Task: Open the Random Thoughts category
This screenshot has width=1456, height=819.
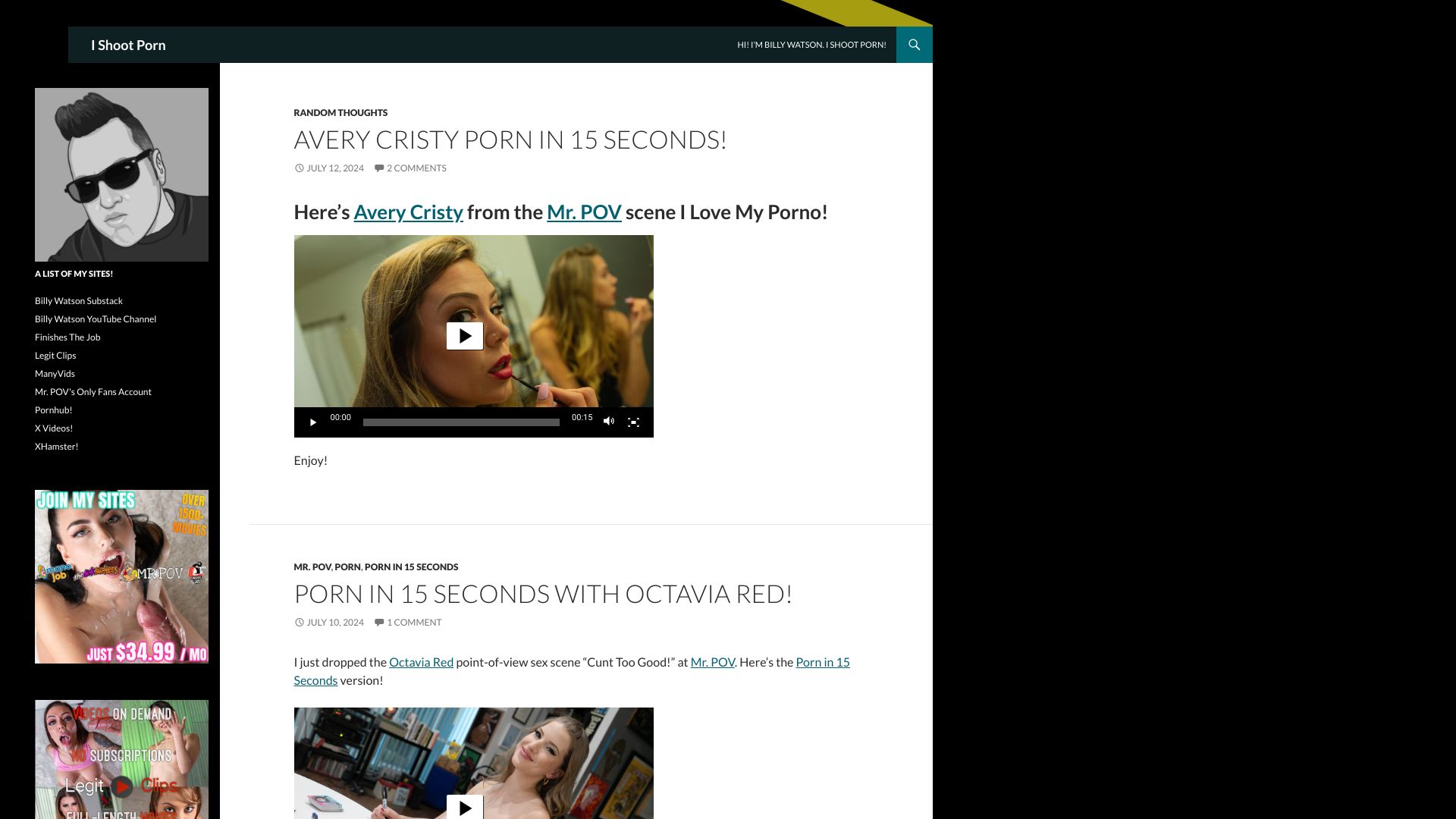Action: pyautogui.click(x=340, y=112)
